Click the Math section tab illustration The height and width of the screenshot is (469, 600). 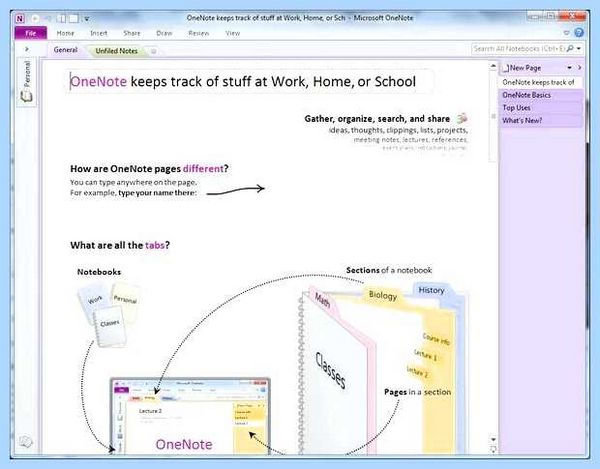pyautogui.click(x=324, y=300)
